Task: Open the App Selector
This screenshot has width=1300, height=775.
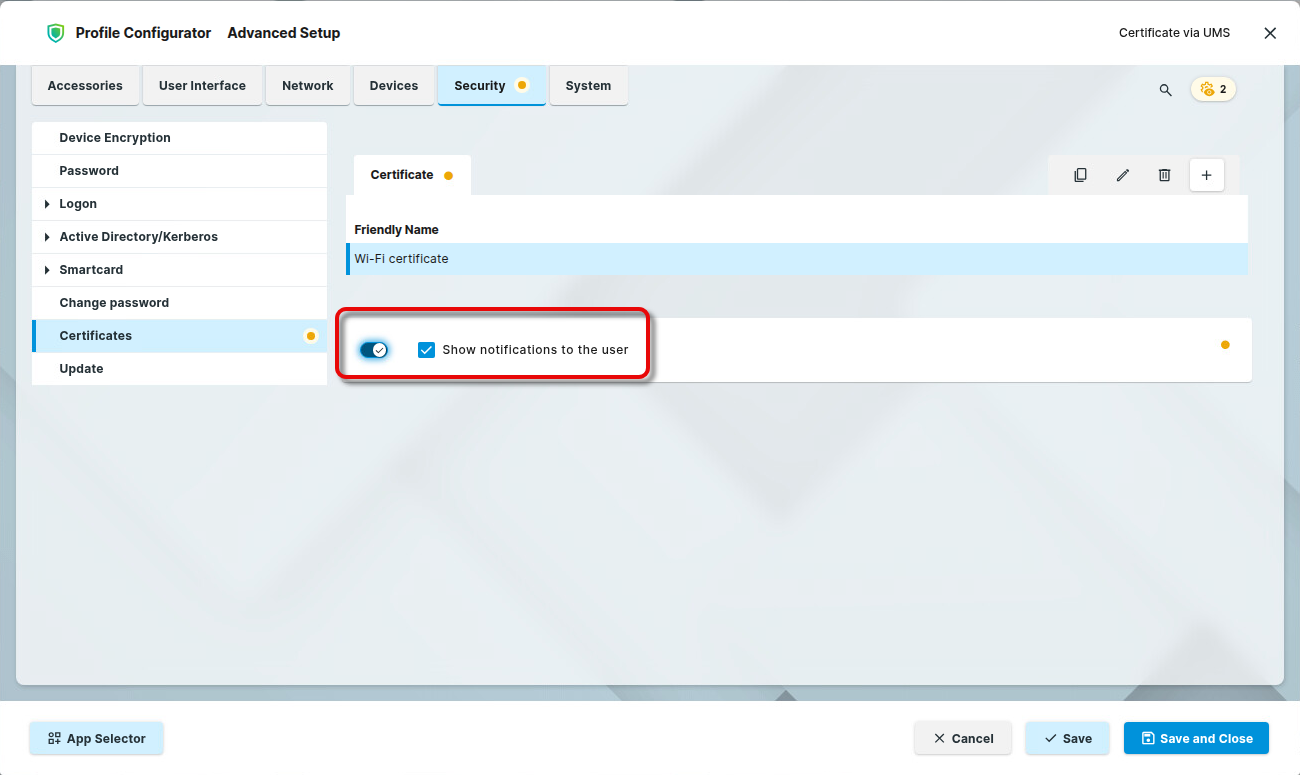Action: click(96, 739)
